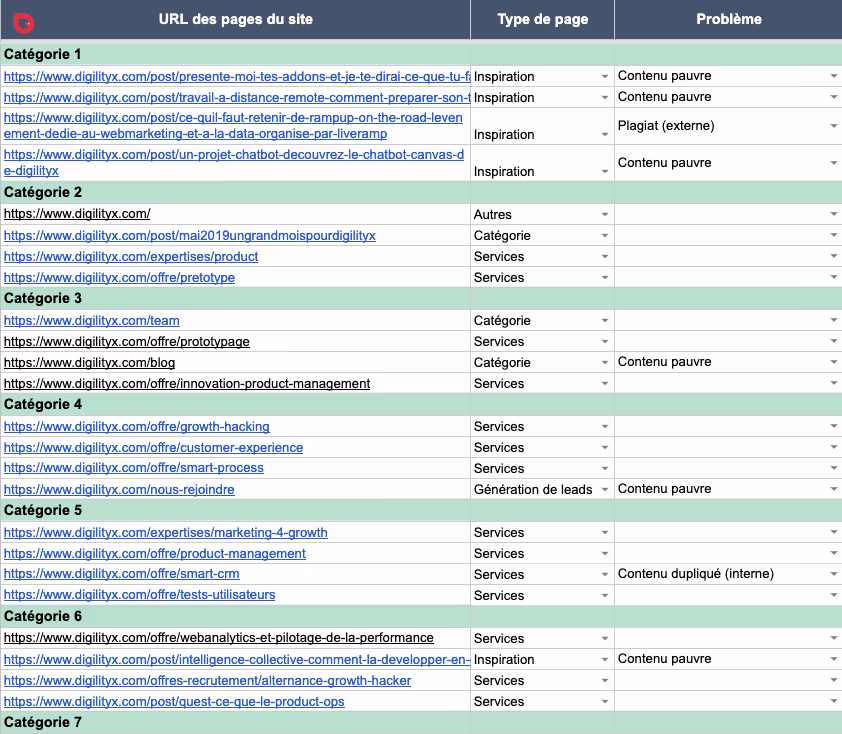Select the 'Catégorie 2' section row
The image size is (842, 734).
pyautogui.click(x=421, y=192)
